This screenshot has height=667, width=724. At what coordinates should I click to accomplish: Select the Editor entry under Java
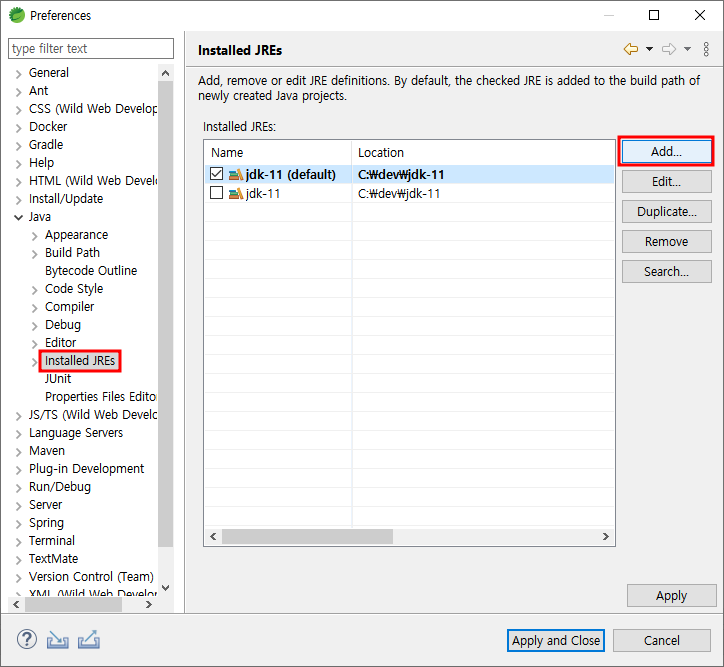click(60, 343)
